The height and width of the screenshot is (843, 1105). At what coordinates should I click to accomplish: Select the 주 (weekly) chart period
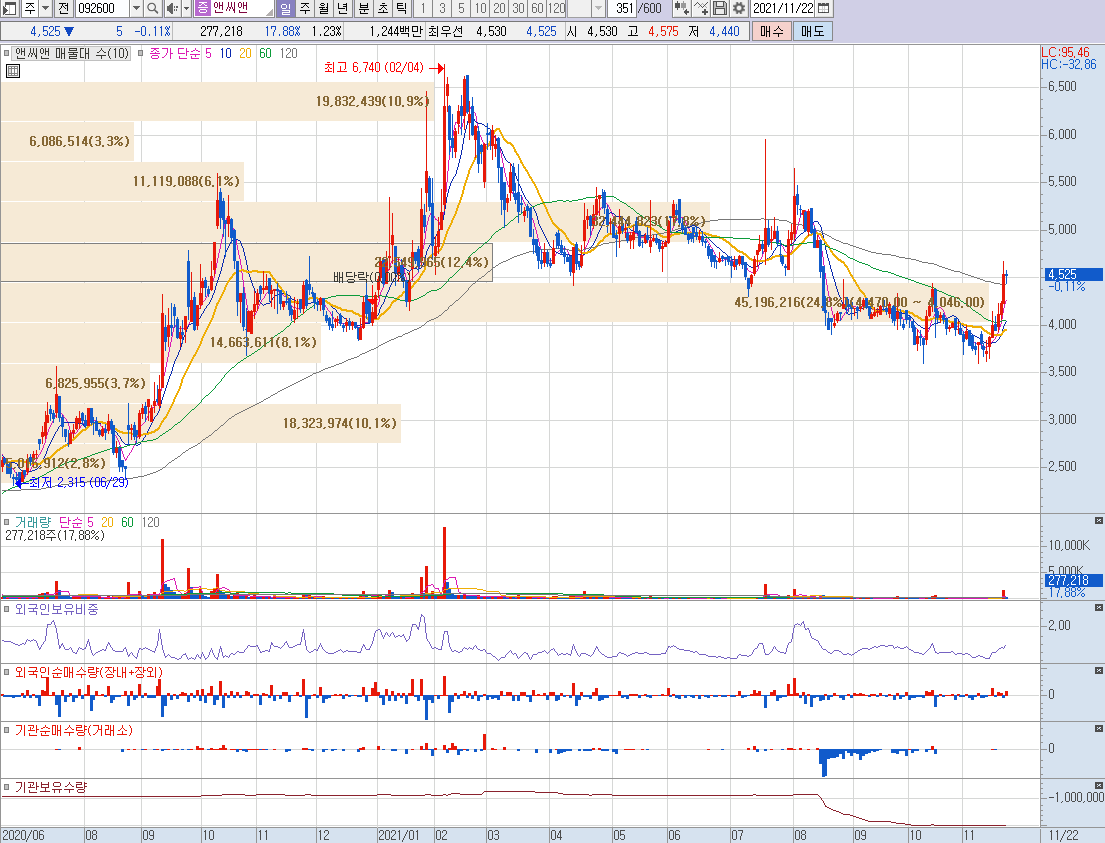pos(304,8)
